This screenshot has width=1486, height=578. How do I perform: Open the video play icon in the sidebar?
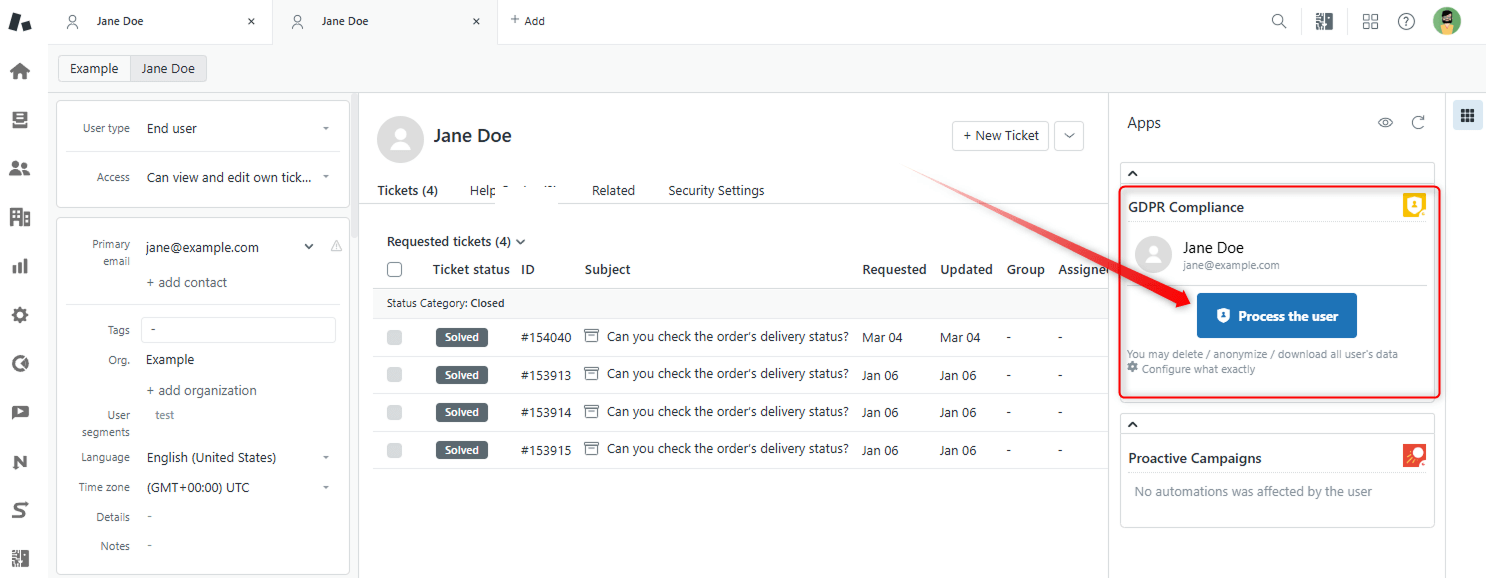point(20,412)
